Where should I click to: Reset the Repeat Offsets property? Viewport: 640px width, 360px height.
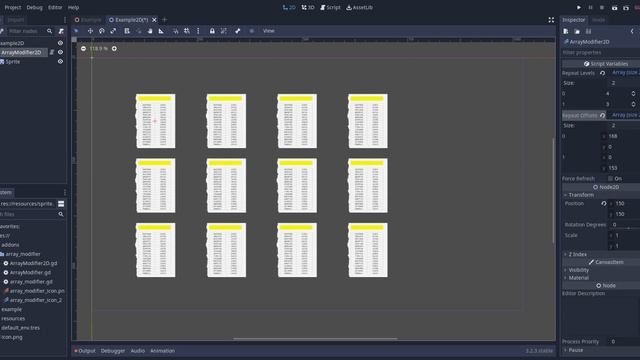pos(602,116)
